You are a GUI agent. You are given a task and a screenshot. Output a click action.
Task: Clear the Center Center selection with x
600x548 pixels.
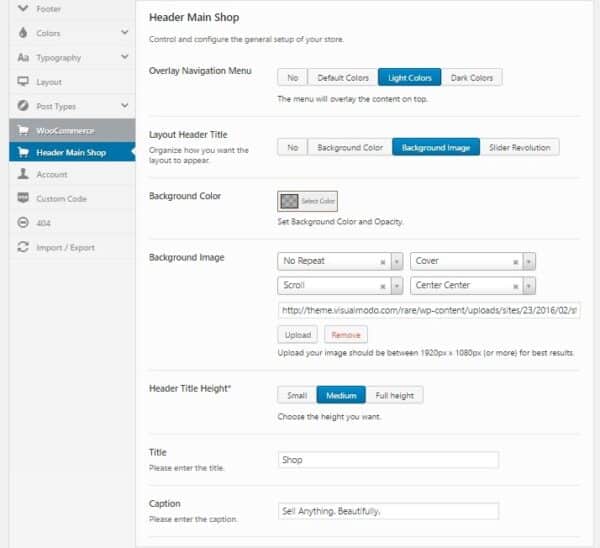click(x=515, y=286)
